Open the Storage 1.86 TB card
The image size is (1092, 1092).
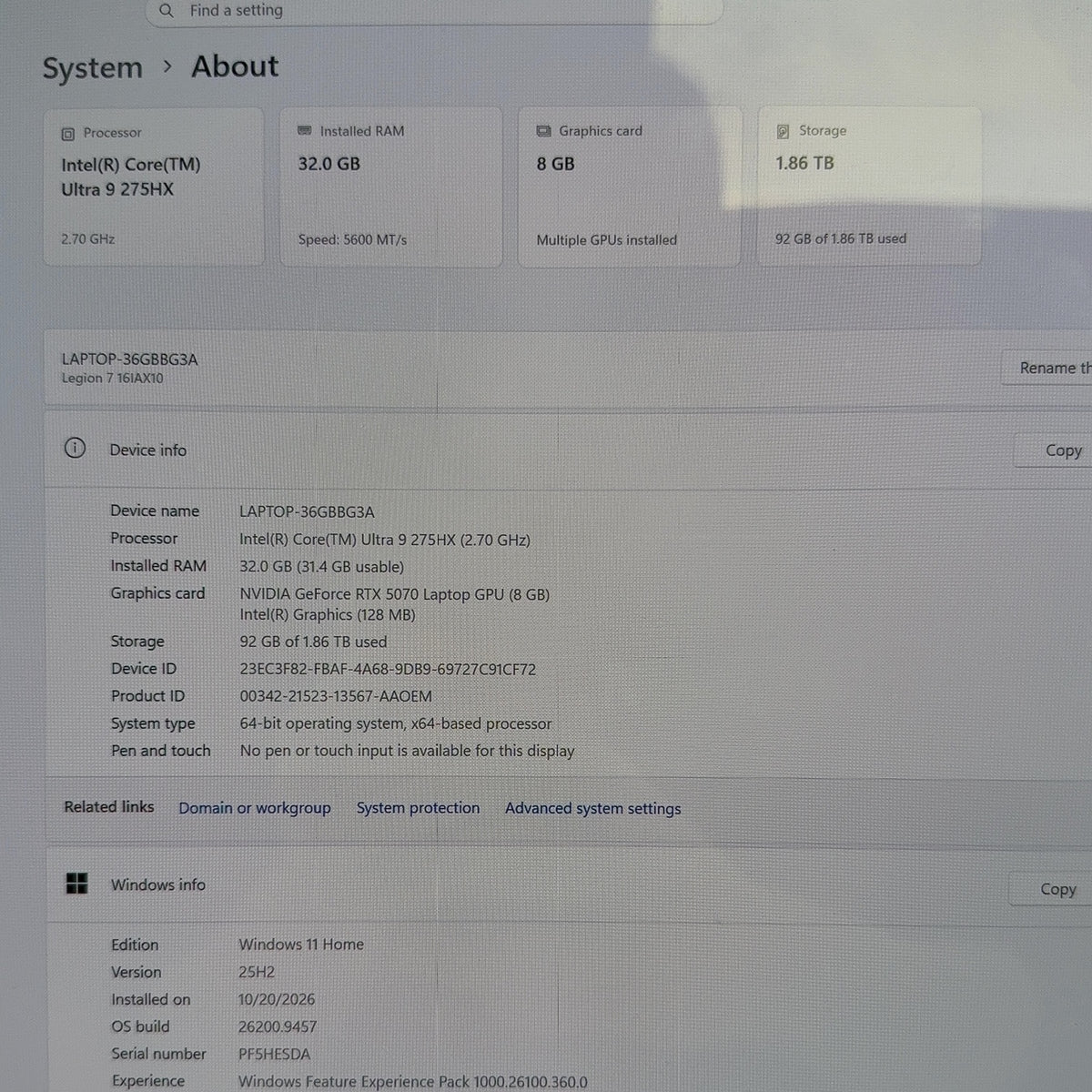coord(869,186)
